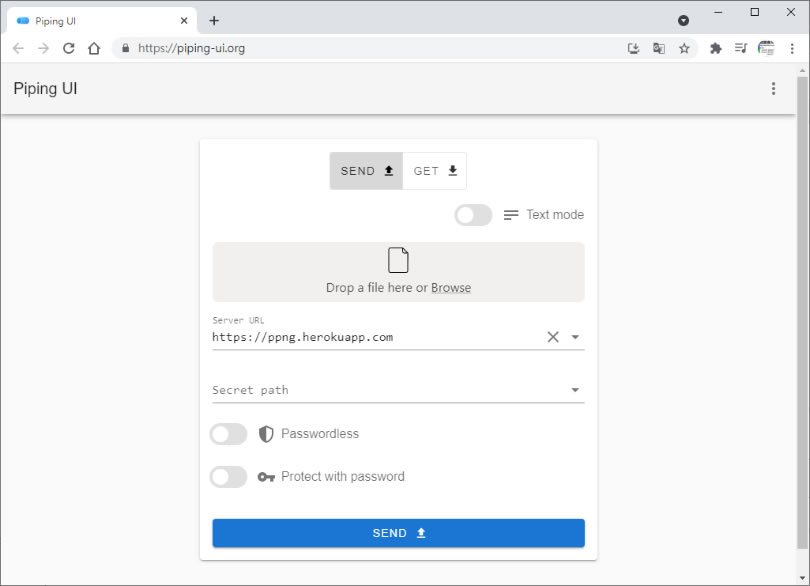Enable Protect with password switch
The width and height of the screenshot is (810, 586).
pos(228,477)
